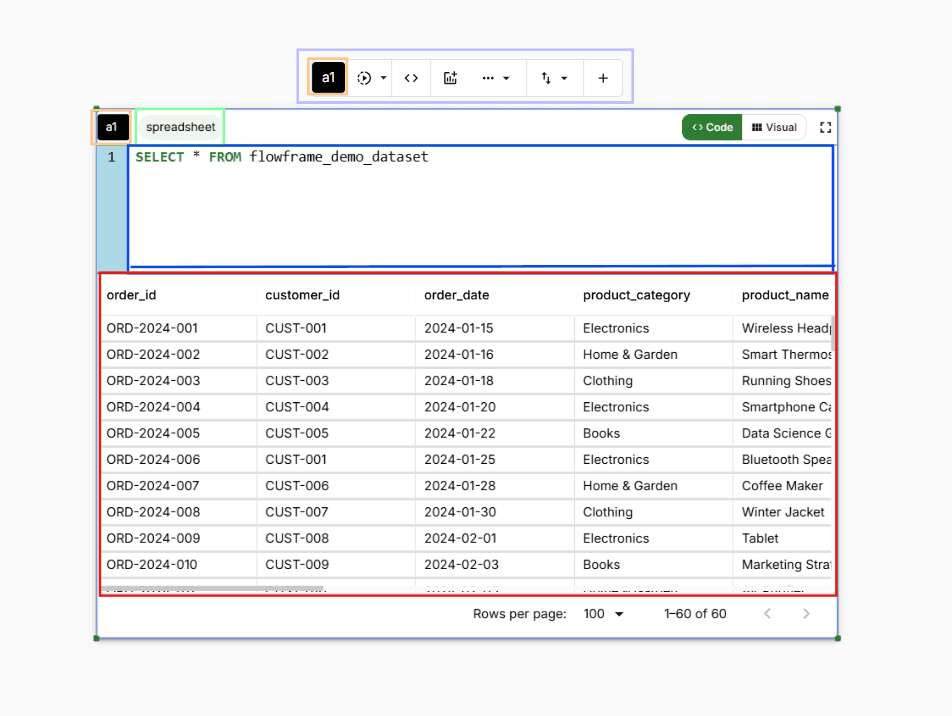Screen dimensions: 952x716
Task: Run the cell using the play icon
Action: point(364,77)
